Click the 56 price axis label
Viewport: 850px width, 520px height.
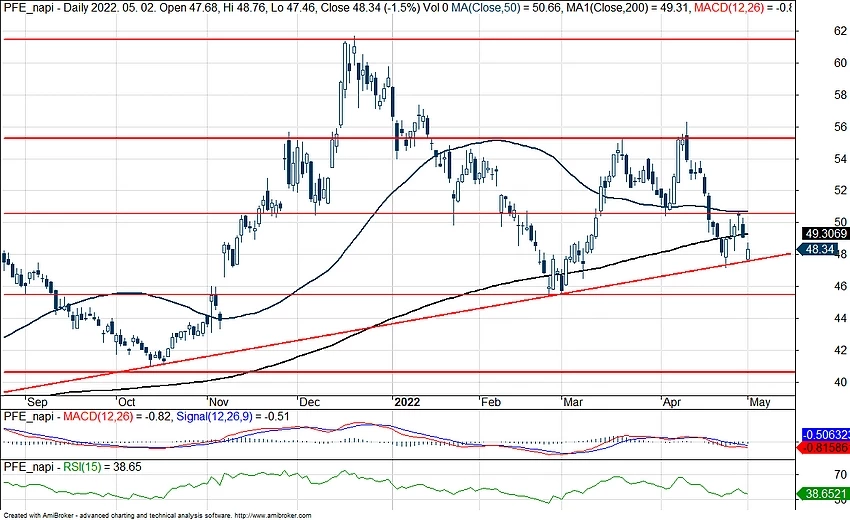point(840,127)
